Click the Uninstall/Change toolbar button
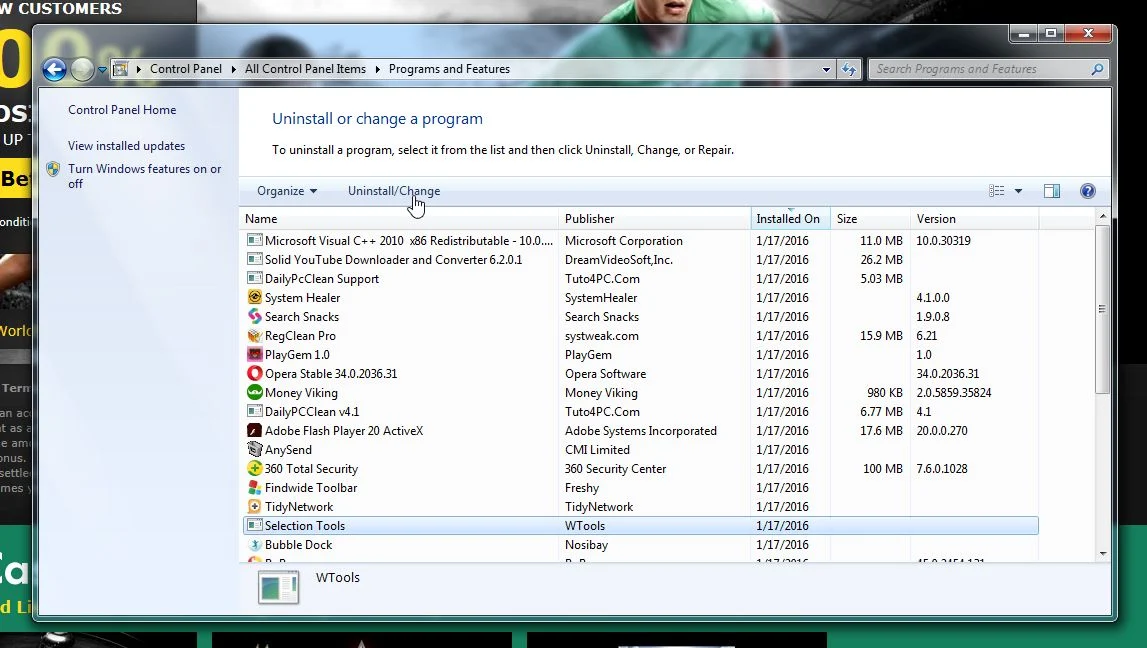This screenshot has height=648, width=1147. click(x=394, y=191)
